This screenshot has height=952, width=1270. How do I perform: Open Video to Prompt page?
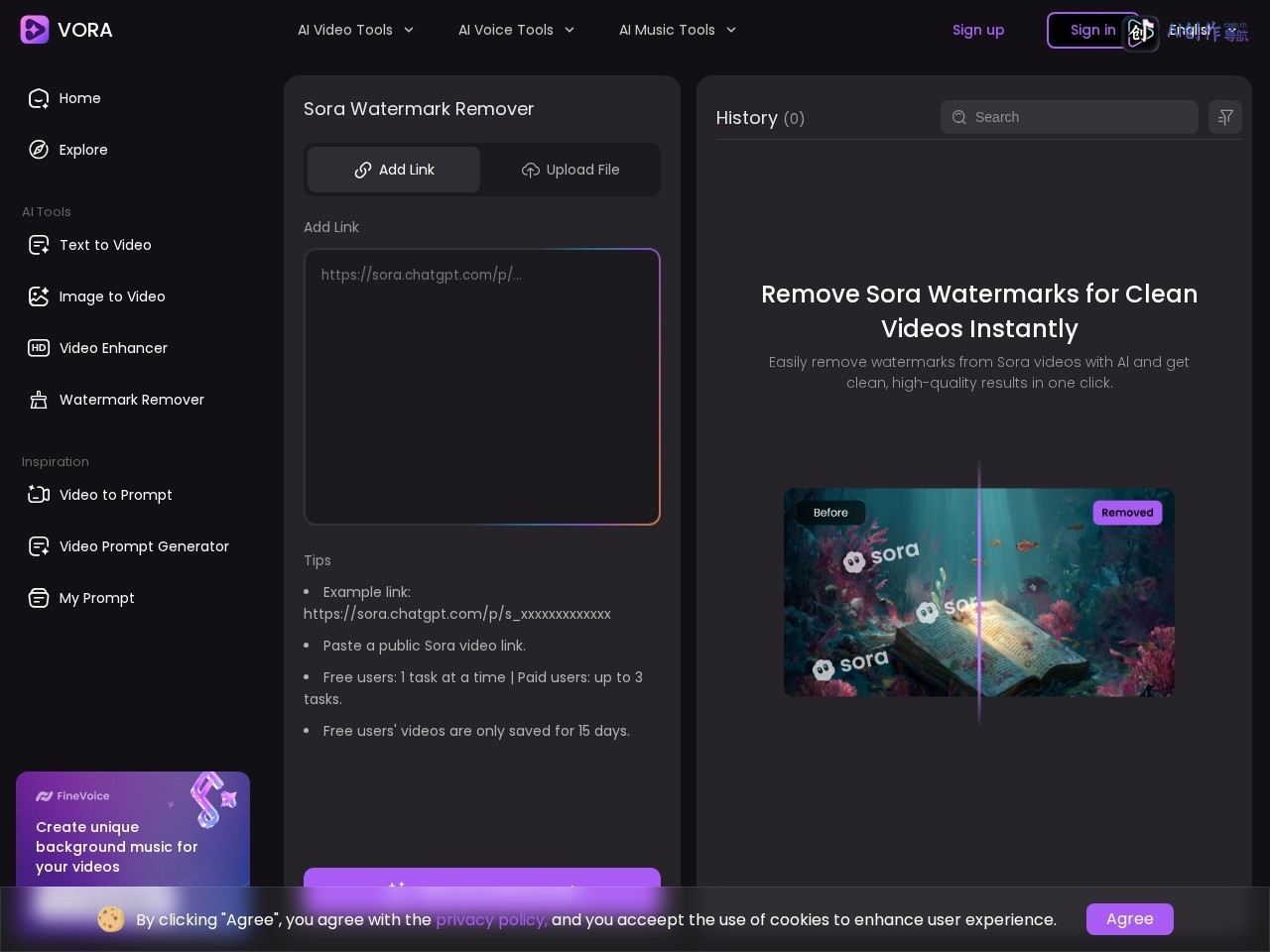pos(133,495)
